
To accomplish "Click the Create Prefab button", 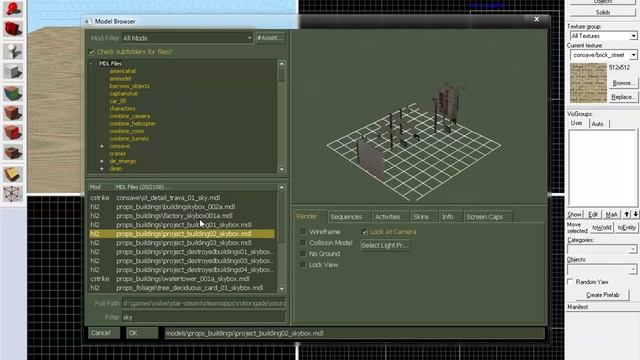I will coord(602,295).
